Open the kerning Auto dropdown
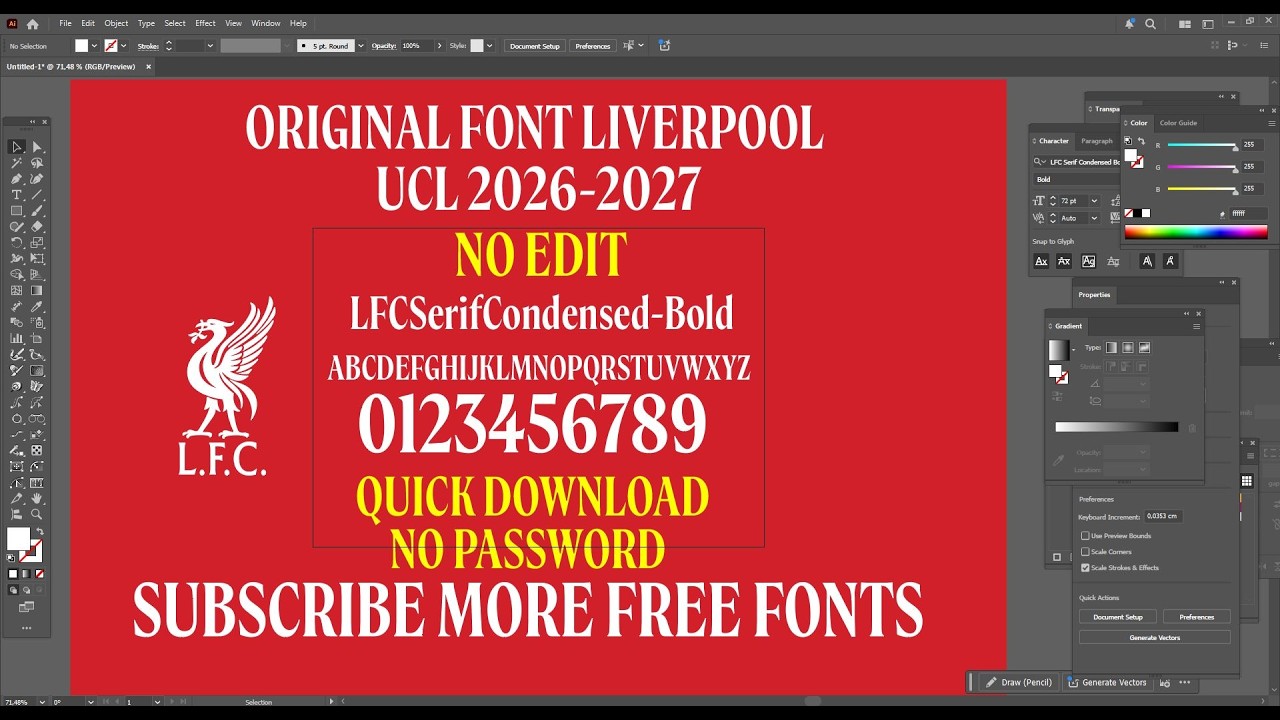Viewport: 1280px width, 720px height. [1094, 218]
